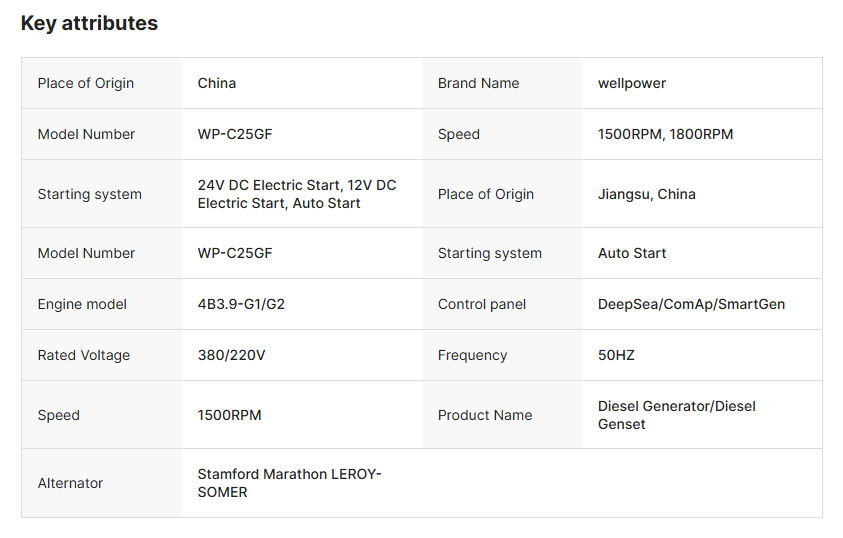The width and height of the screenshot is (843, 538).
Task: Select the 4B3.9-G1/G2 engine model value
Action: [241, 304]
